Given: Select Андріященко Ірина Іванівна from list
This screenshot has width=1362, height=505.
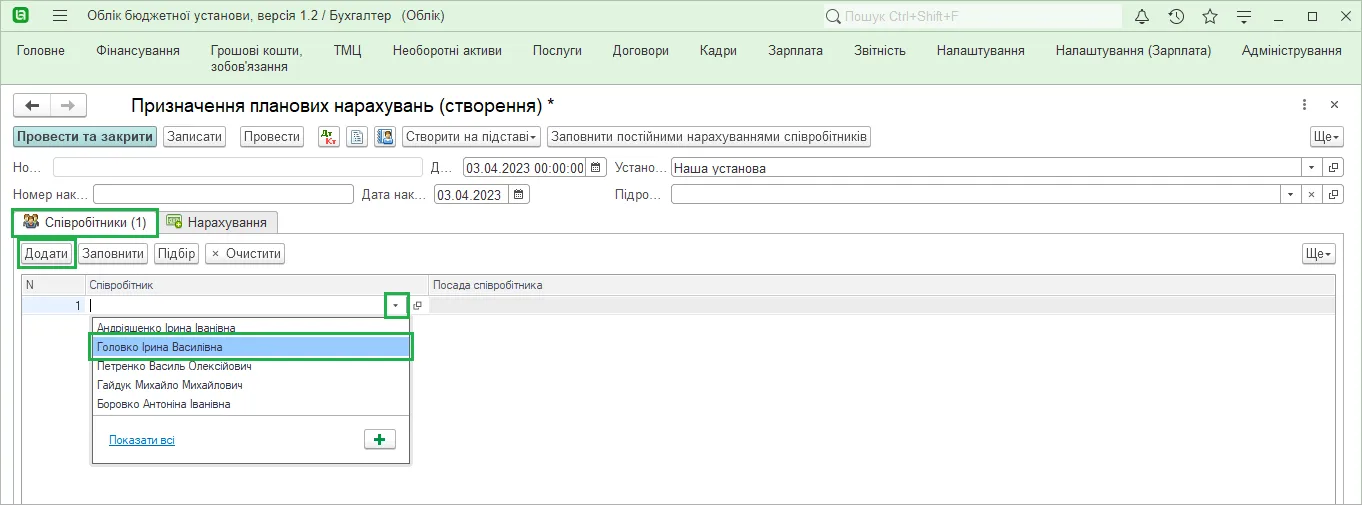Looking at the screenshot, I should 251,328.
